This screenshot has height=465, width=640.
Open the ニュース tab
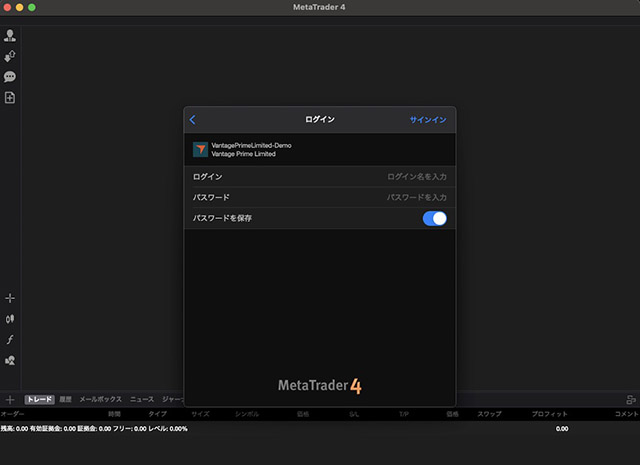point(142,399)
